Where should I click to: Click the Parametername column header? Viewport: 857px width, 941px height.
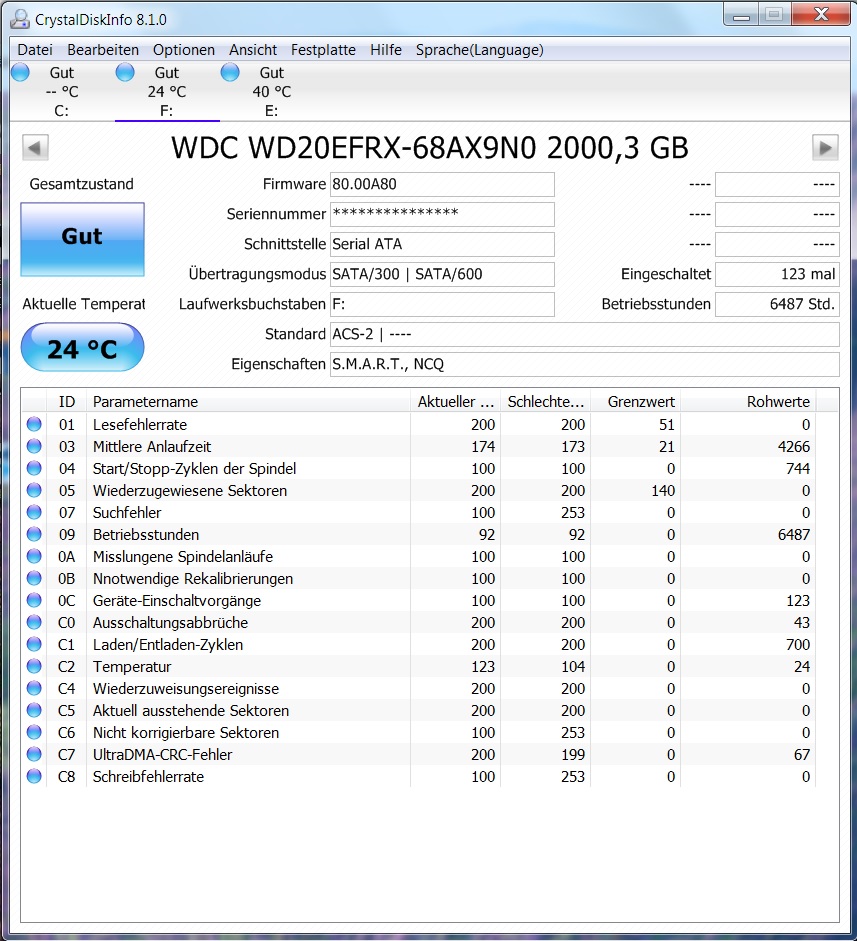point(248,401)
